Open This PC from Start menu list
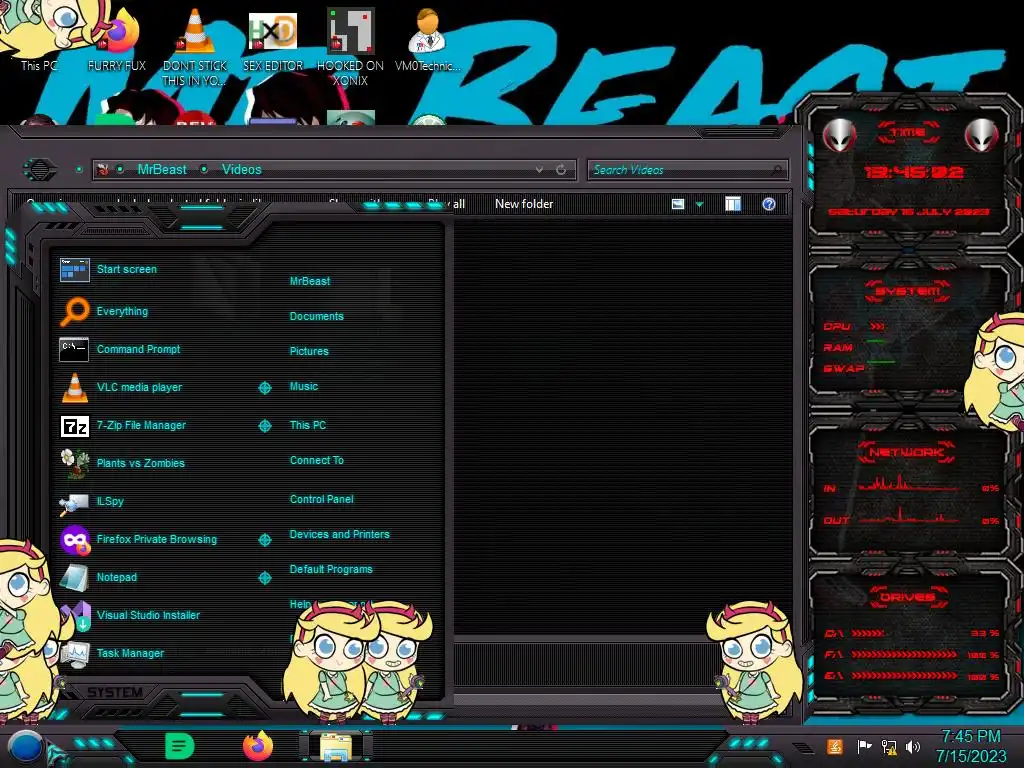 tap(308, 425)
